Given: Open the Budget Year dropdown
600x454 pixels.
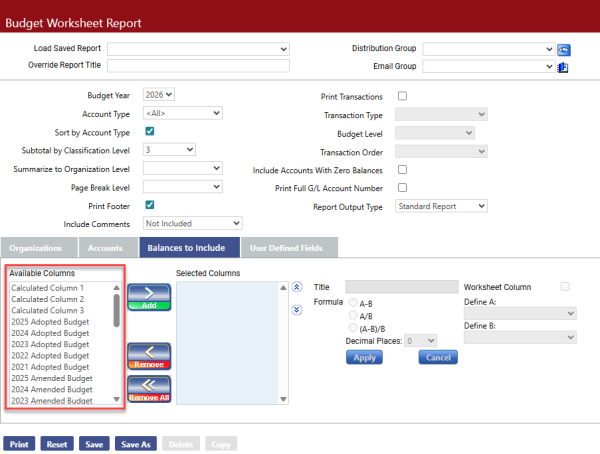Looking at the screenshot, I should (x=159, y=95).
